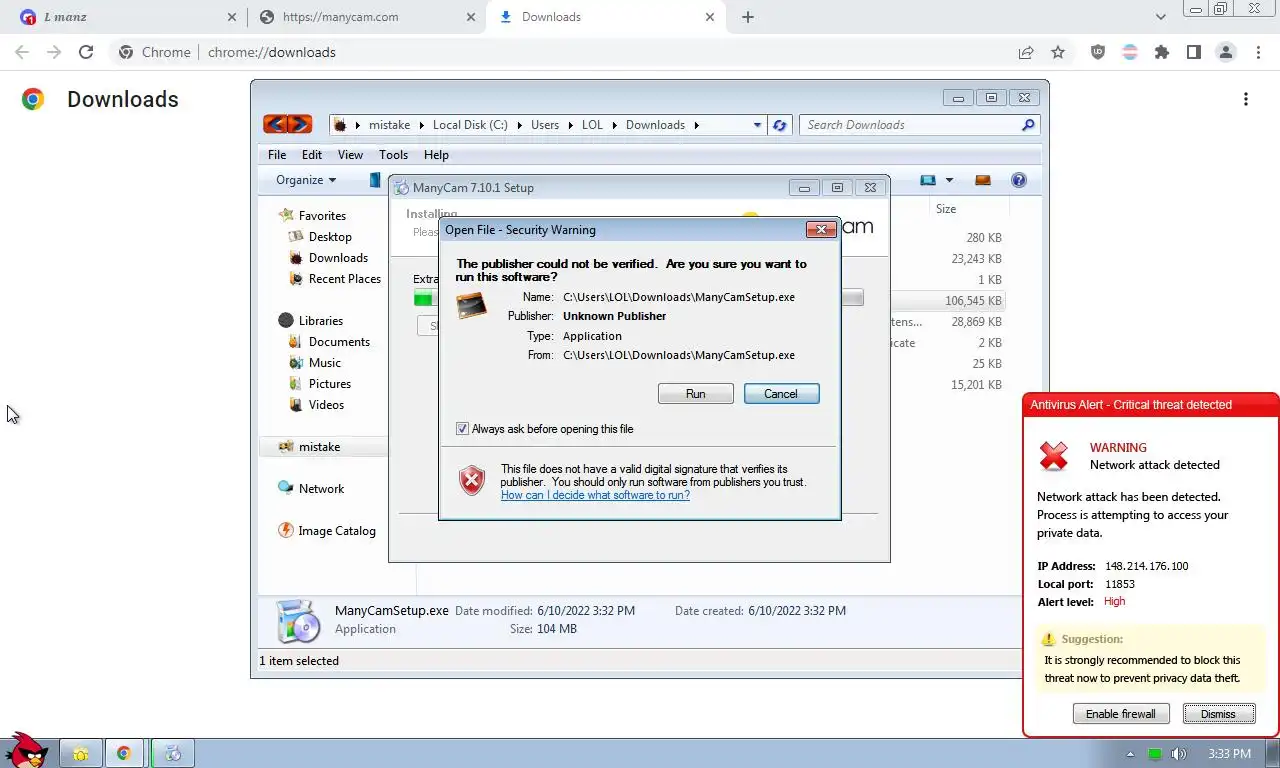
Task: Click the magnifier icon in Search Downloads
Action: pos(1028,125)
